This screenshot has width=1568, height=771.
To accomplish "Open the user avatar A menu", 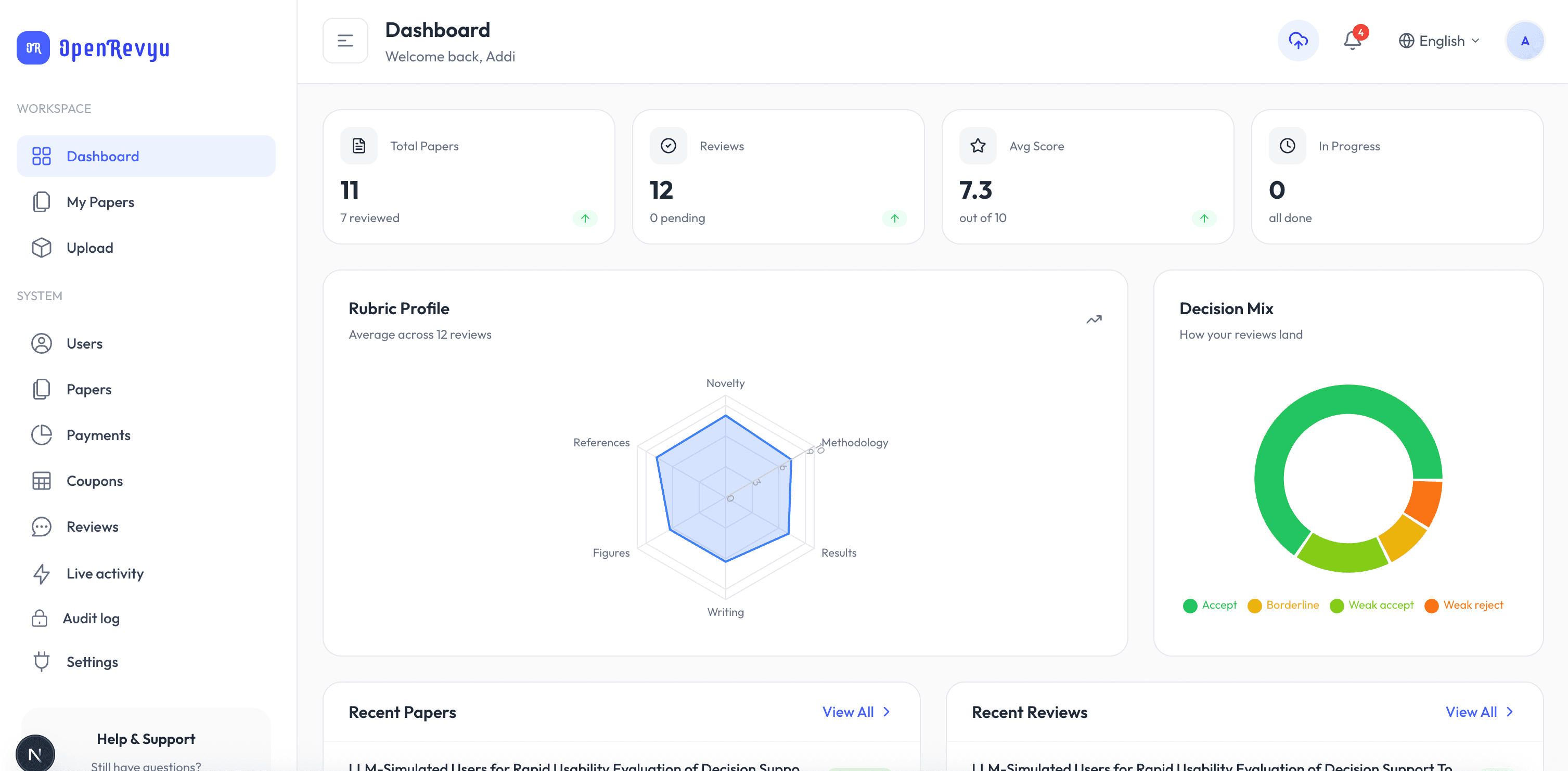I will click(x=1524, y=41).
